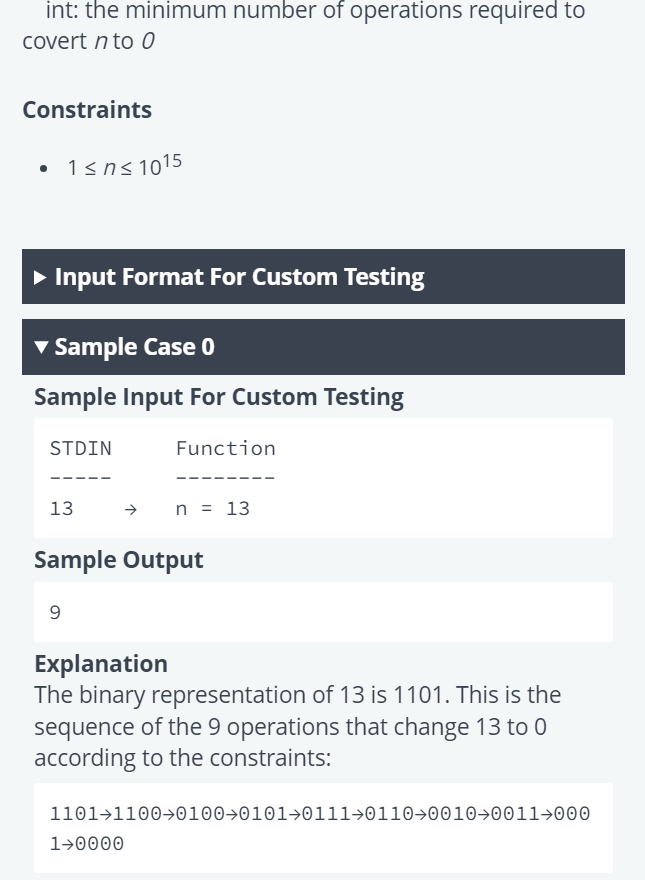Click the arrow symbol between 13 and n
This screenshot has height=880, width=645.
(x=130, y=509)
